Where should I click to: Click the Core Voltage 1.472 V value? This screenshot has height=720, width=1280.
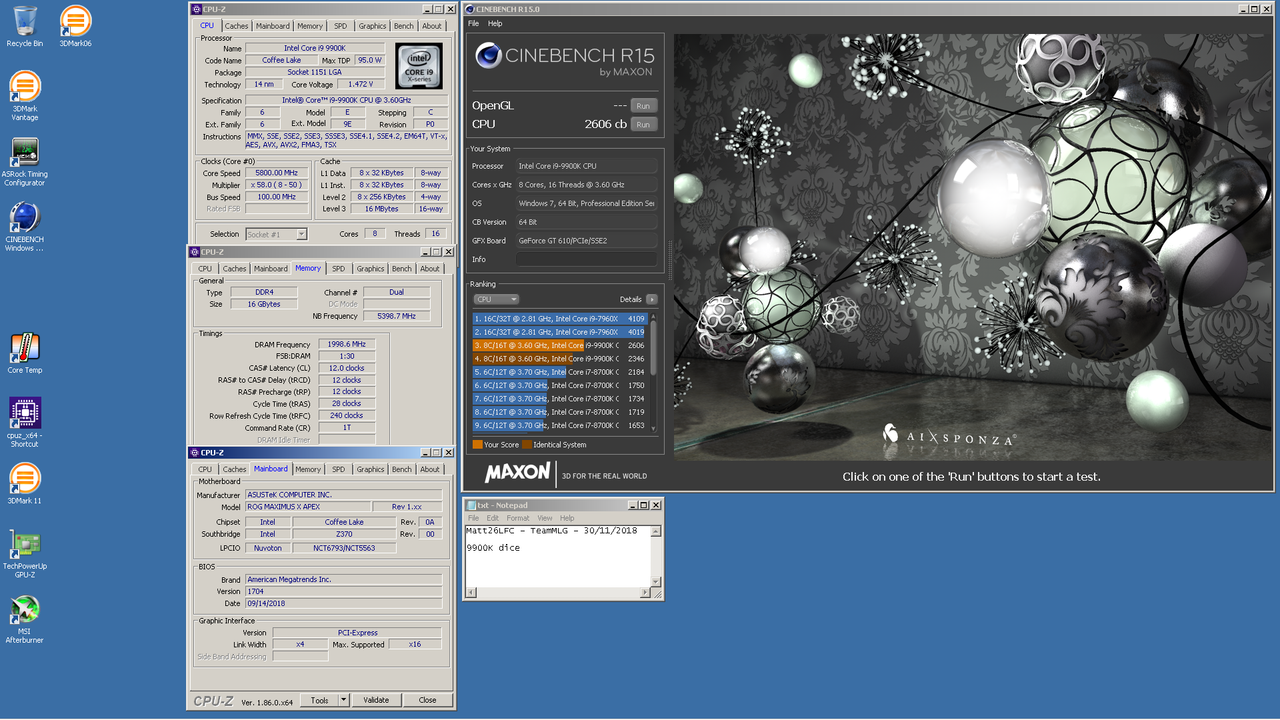click(361, 84)
